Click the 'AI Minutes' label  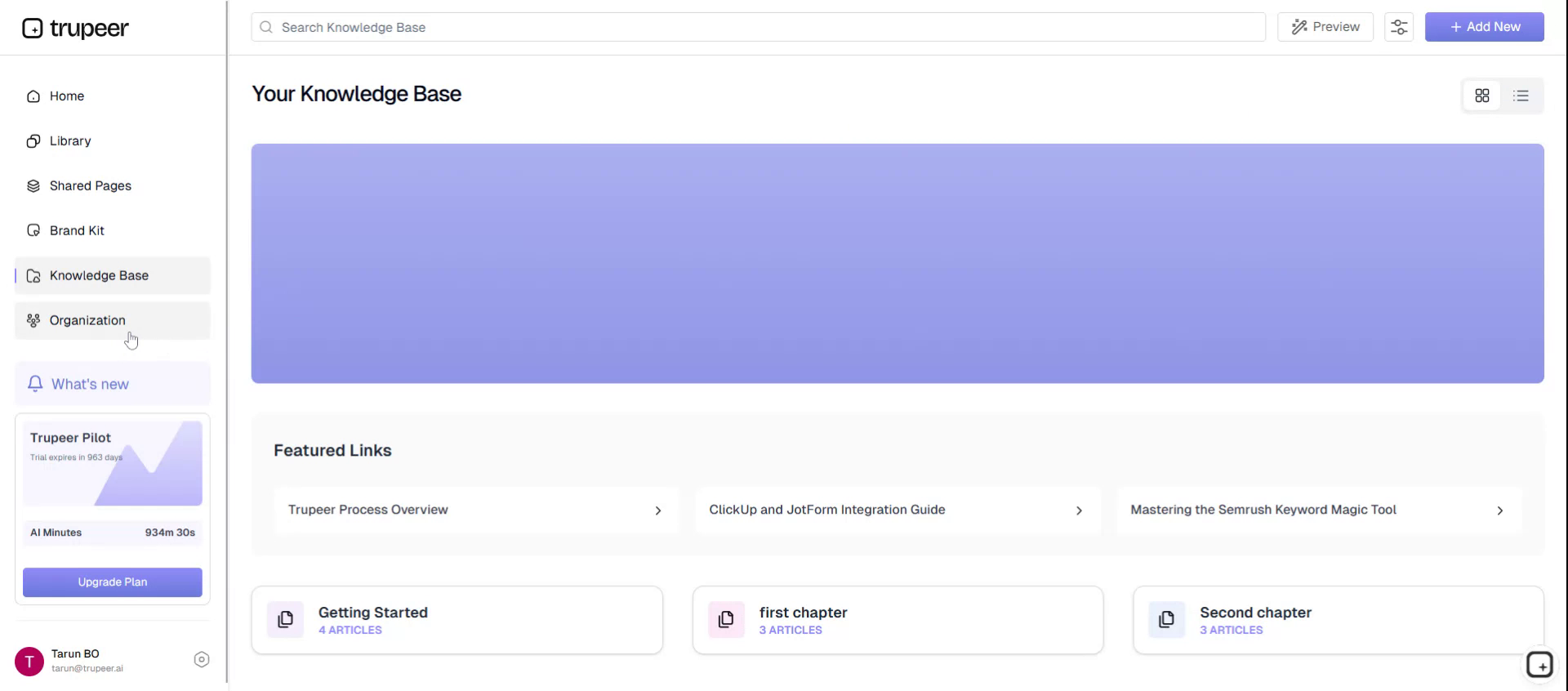point(56,533)
